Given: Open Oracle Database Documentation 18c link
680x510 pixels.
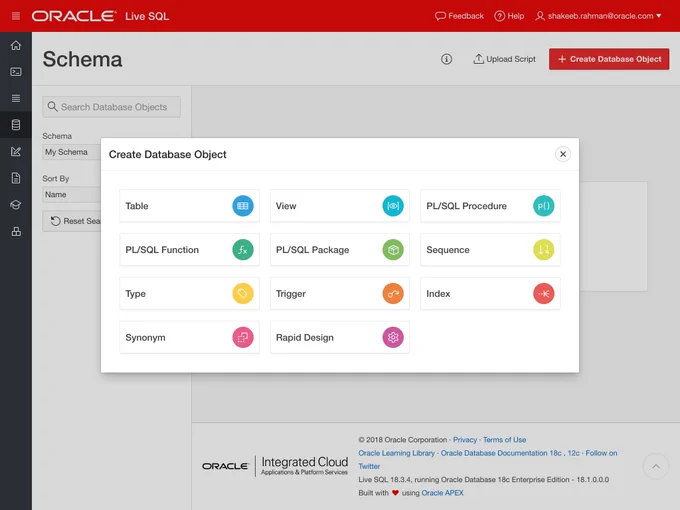Looking at the screenshot, I should pyautogui.click(x=501, y=453).
